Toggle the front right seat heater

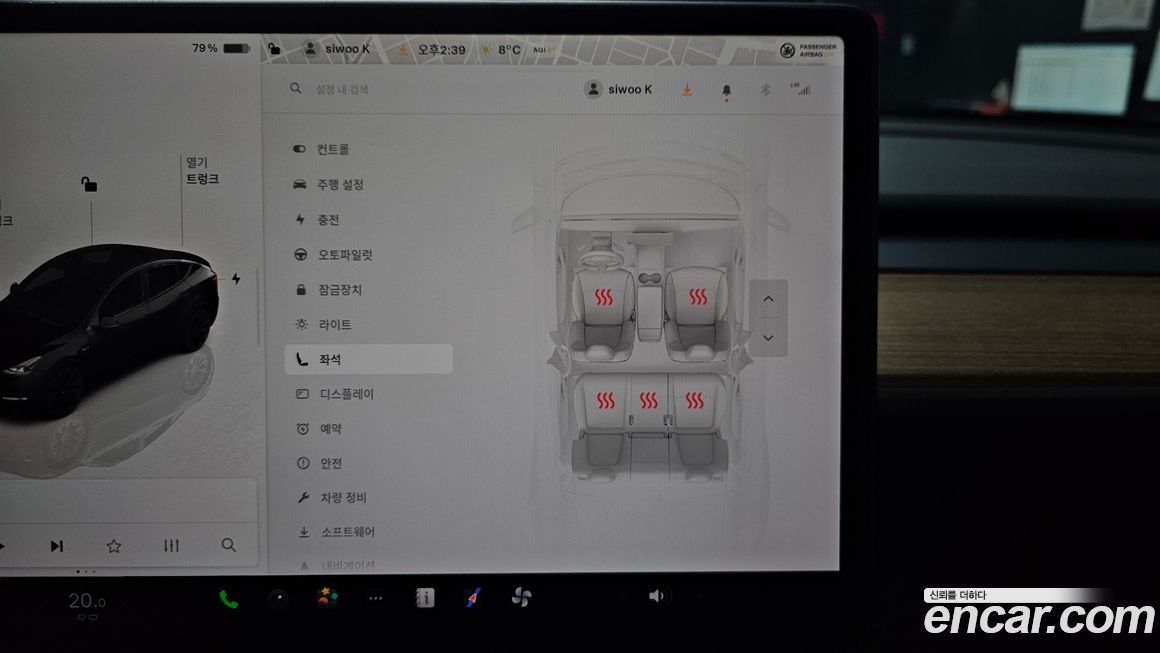(x=697, y=297)
